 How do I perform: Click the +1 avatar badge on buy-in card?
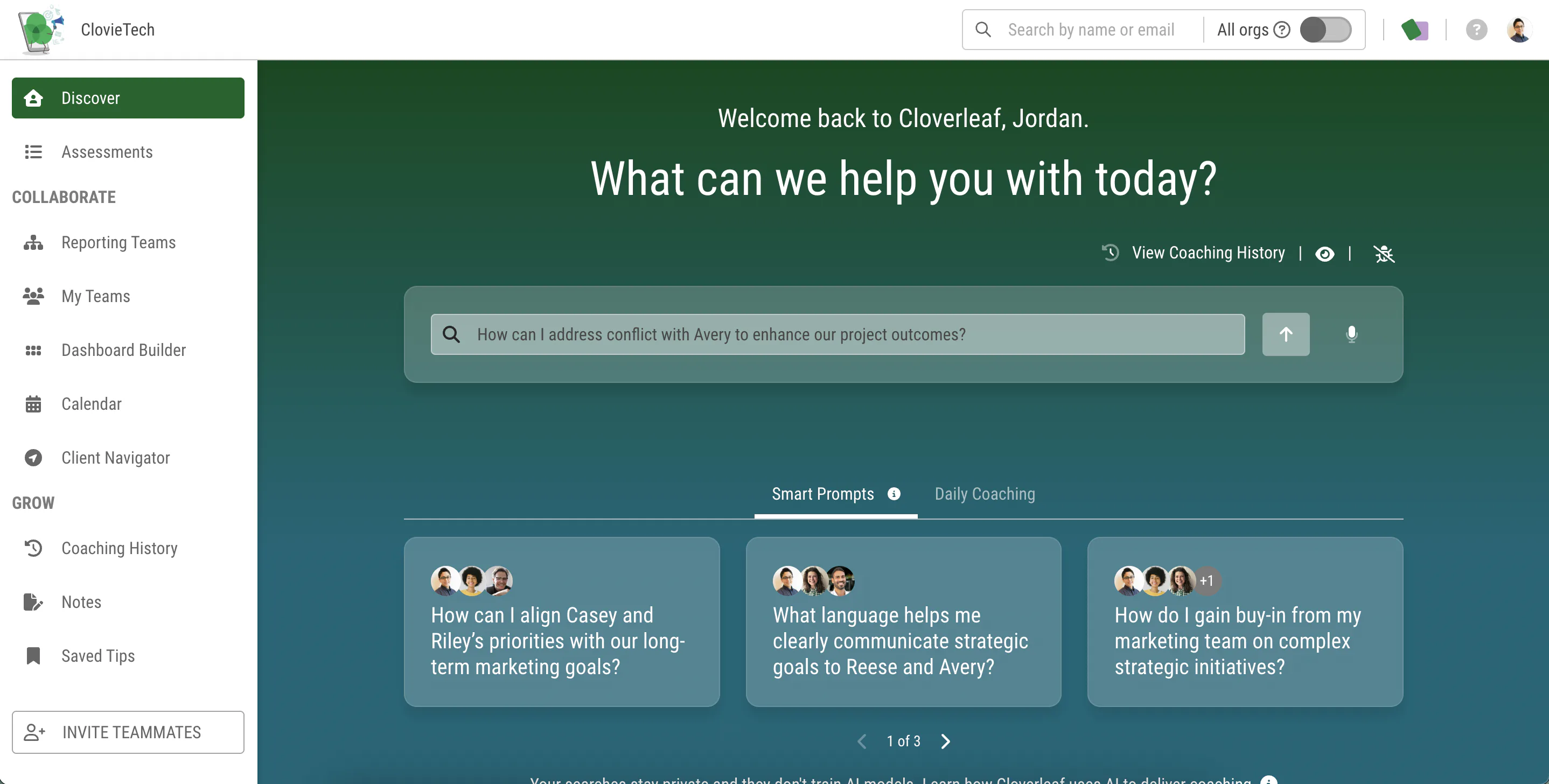[1206, 581]
